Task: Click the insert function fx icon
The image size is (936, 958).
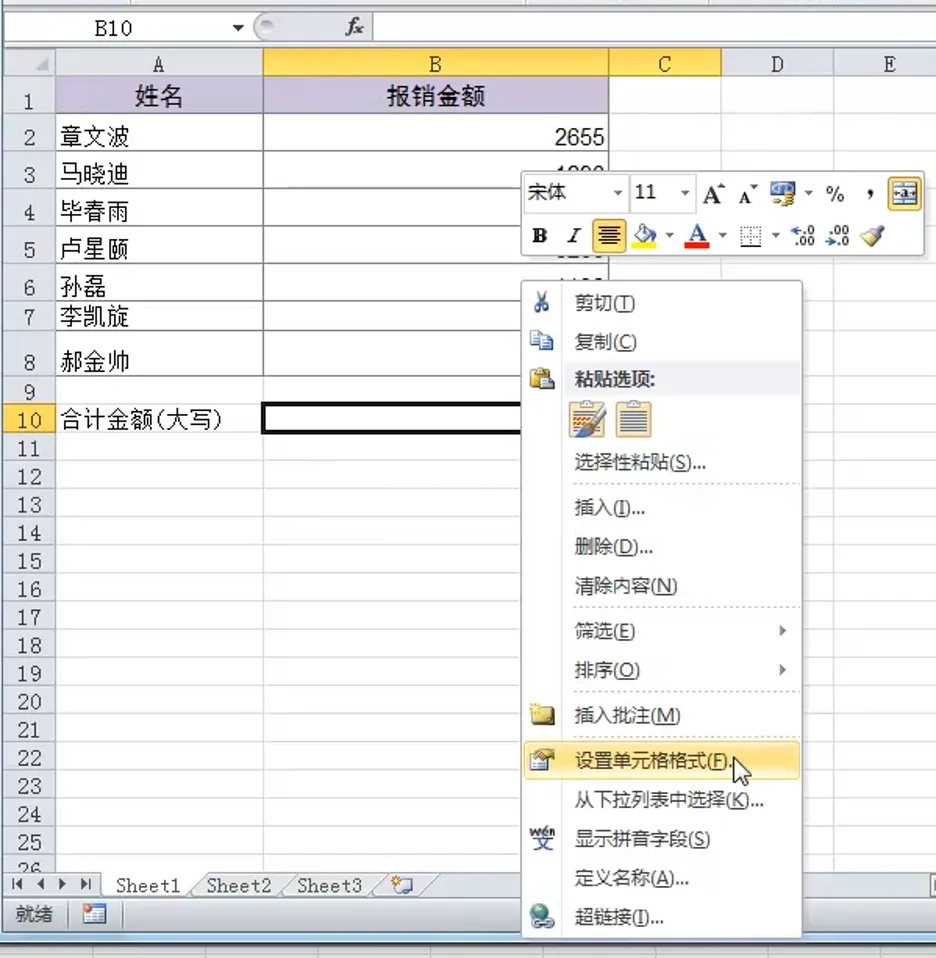Action: [354, 27]
